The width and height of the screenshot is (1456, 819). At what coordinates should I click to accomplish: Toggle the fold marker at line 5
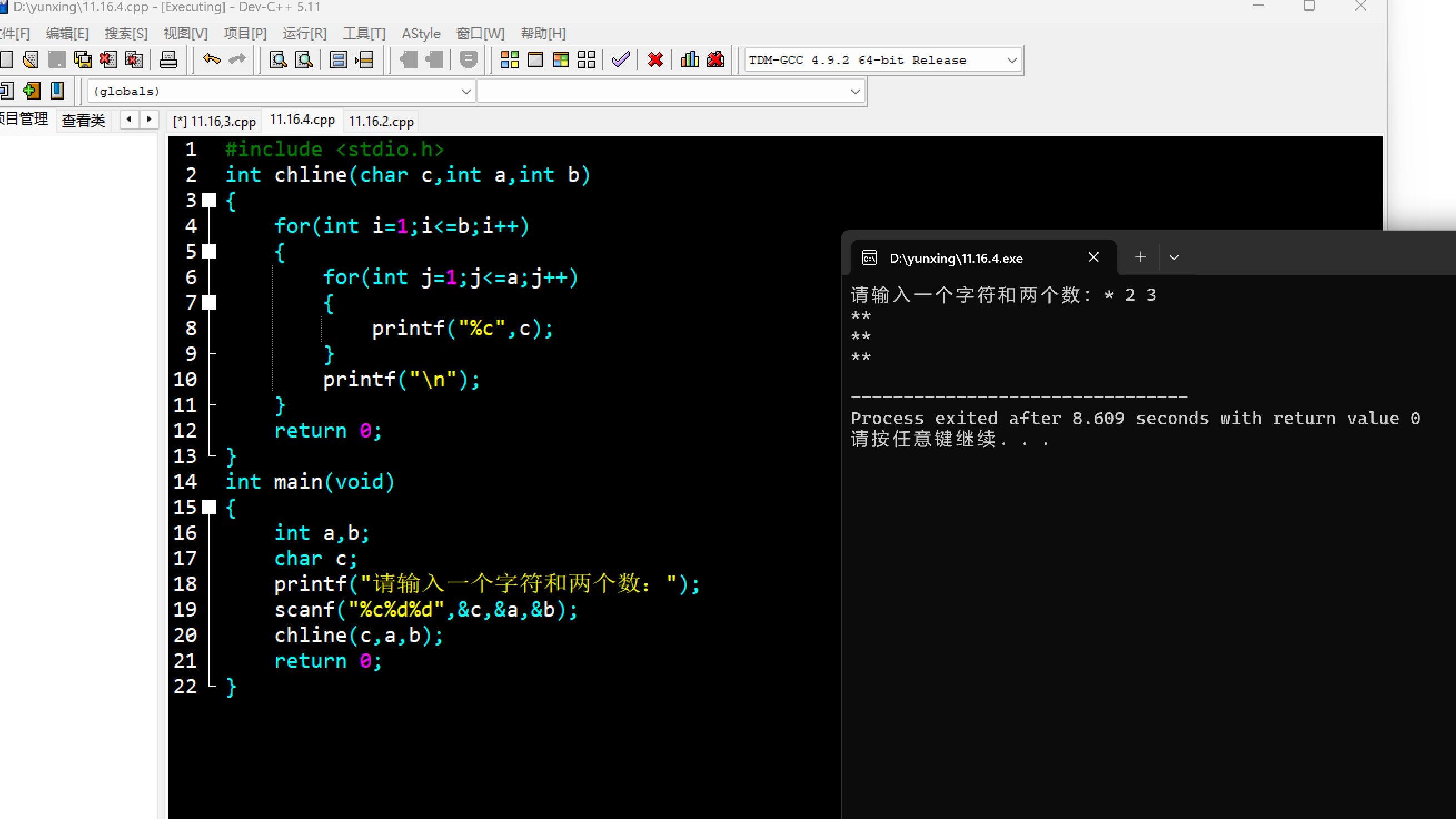[x=209, y=251]
